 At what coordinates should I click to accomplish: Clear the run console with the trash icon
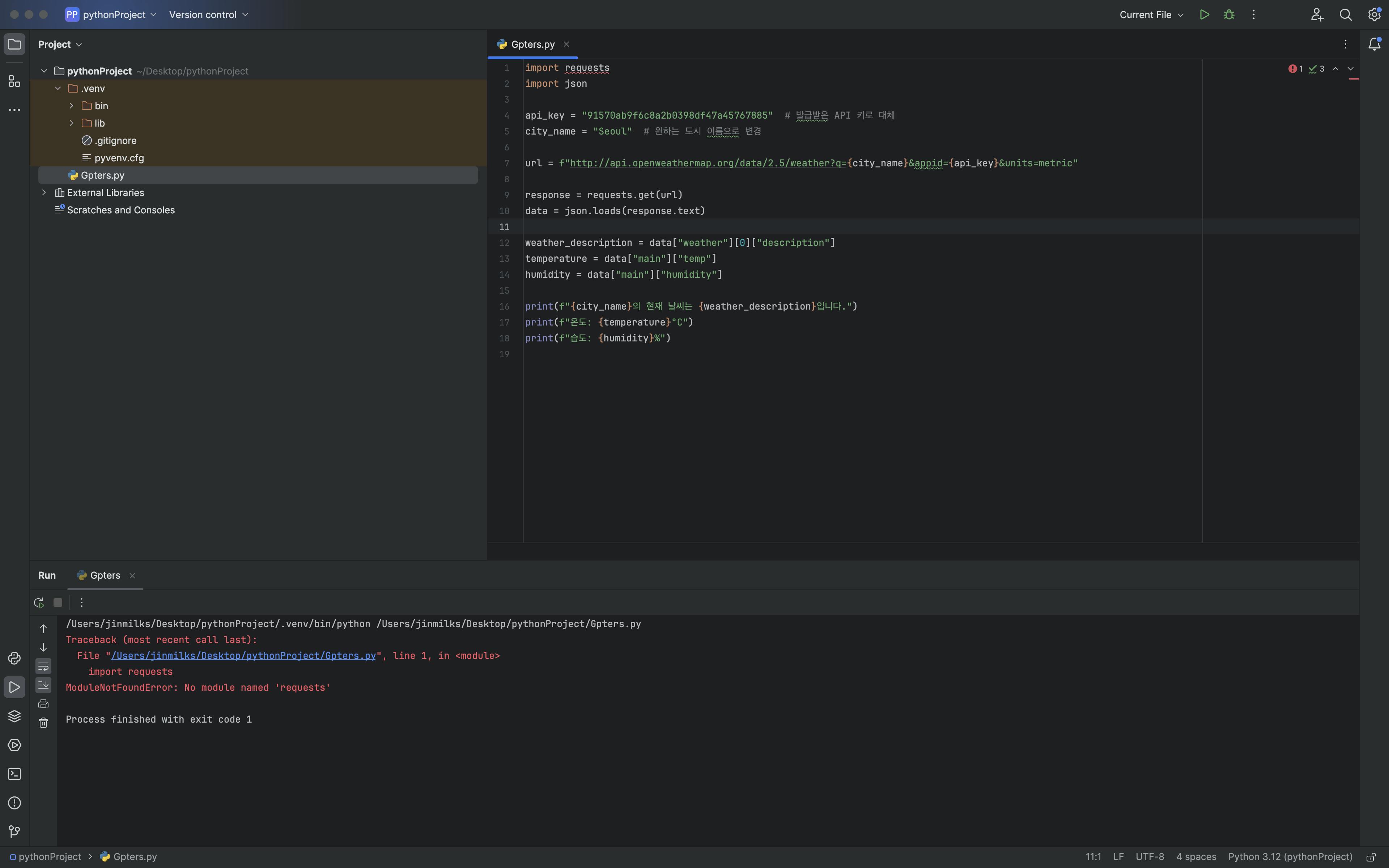(44, 723)
